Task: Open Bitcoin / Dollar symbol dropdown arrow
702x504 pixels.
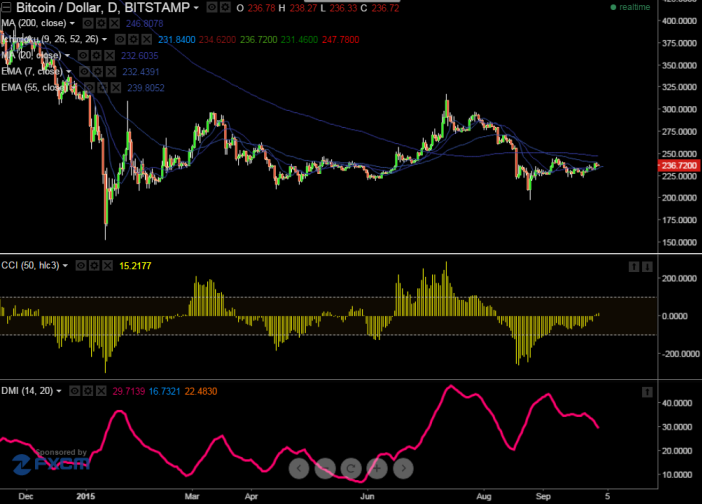Action: [196, 8]
